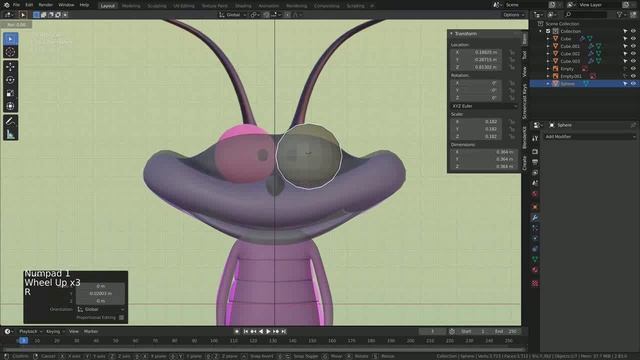The height and width of the screenshot is (360, 640).
Task: Pick the Transform tool in the left toolbar
Action: coord(11,106)
